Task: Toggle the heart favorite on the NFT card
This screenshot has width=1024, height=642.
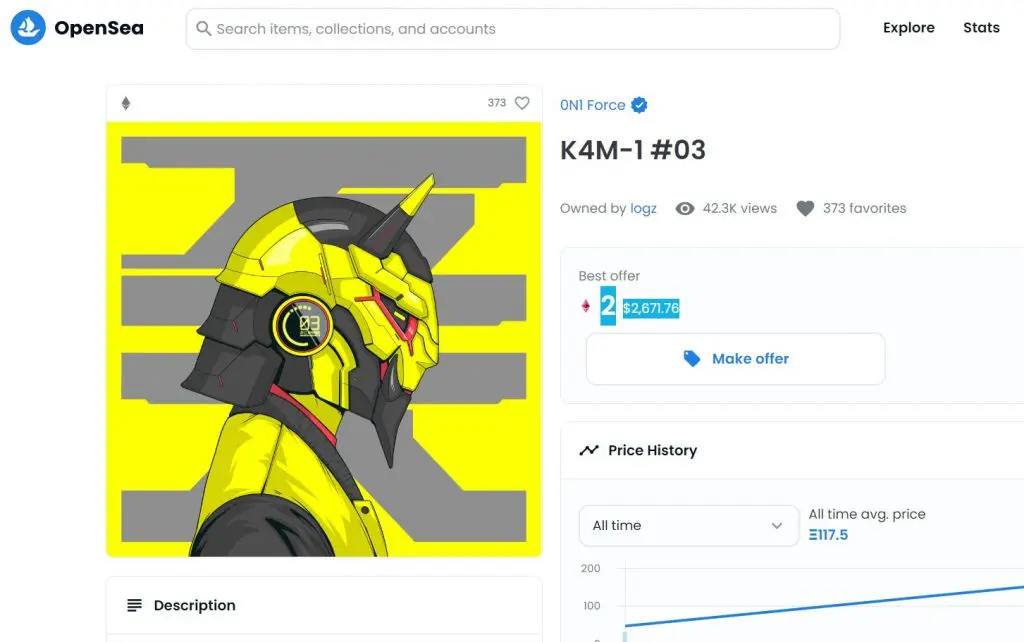Action: point(522,103)
